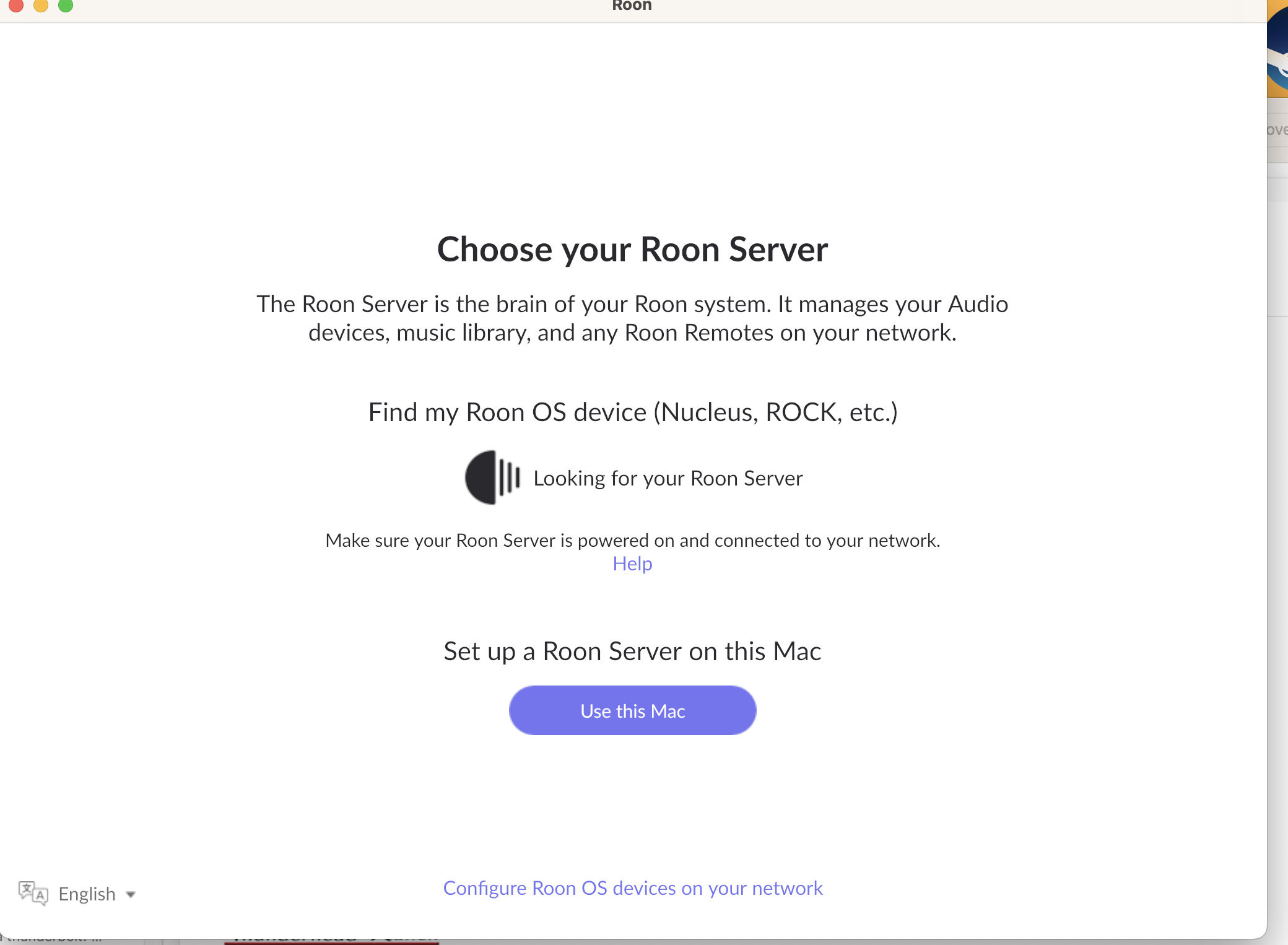Click Set up a Roon Server on this Mac
This screenshot has height=945, width=1288.
tap(632, 651)
